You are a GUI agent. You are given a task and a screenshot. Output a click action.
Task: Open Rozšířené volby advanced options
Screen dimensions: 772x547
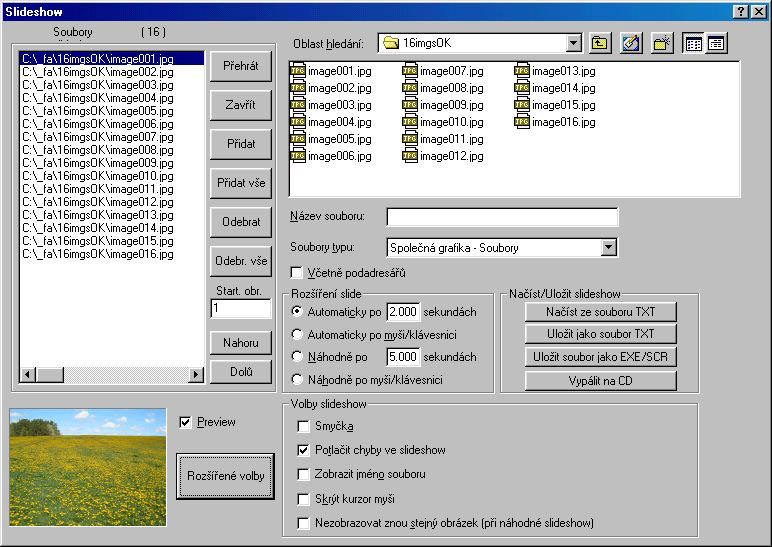[x=225, y=477]
